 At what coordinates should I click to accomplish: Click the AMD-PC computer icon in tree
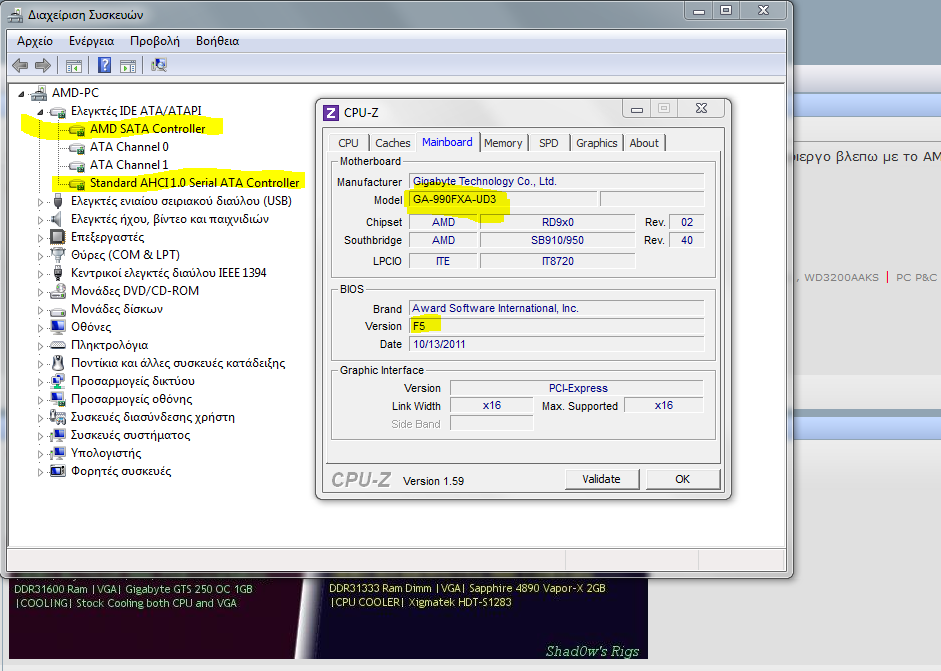[x=39, y=93]
